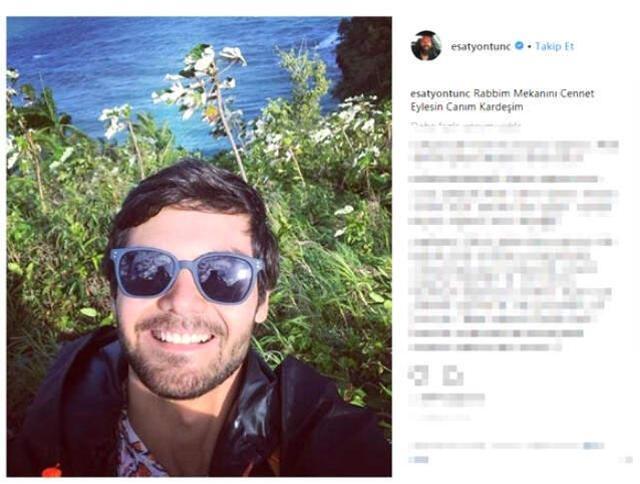Click the faded post date text
Viewport: 640px width, 484px height.
tap(441, 418)
